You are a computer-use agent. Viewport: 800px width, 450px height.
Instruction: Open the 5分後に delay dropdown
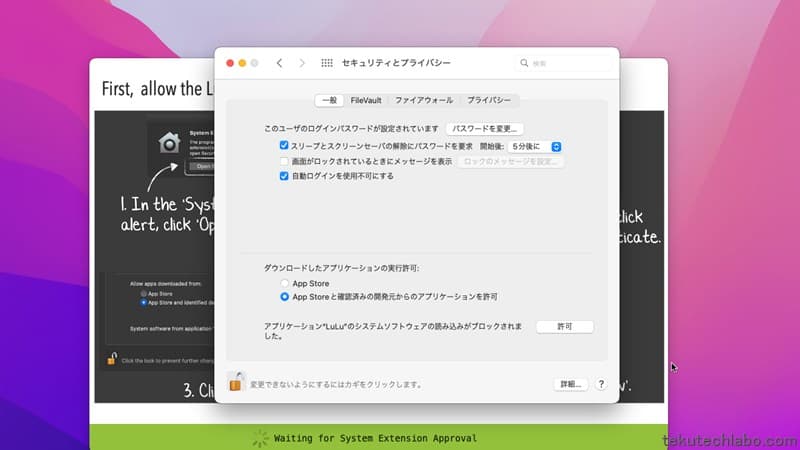pos(535,146)
